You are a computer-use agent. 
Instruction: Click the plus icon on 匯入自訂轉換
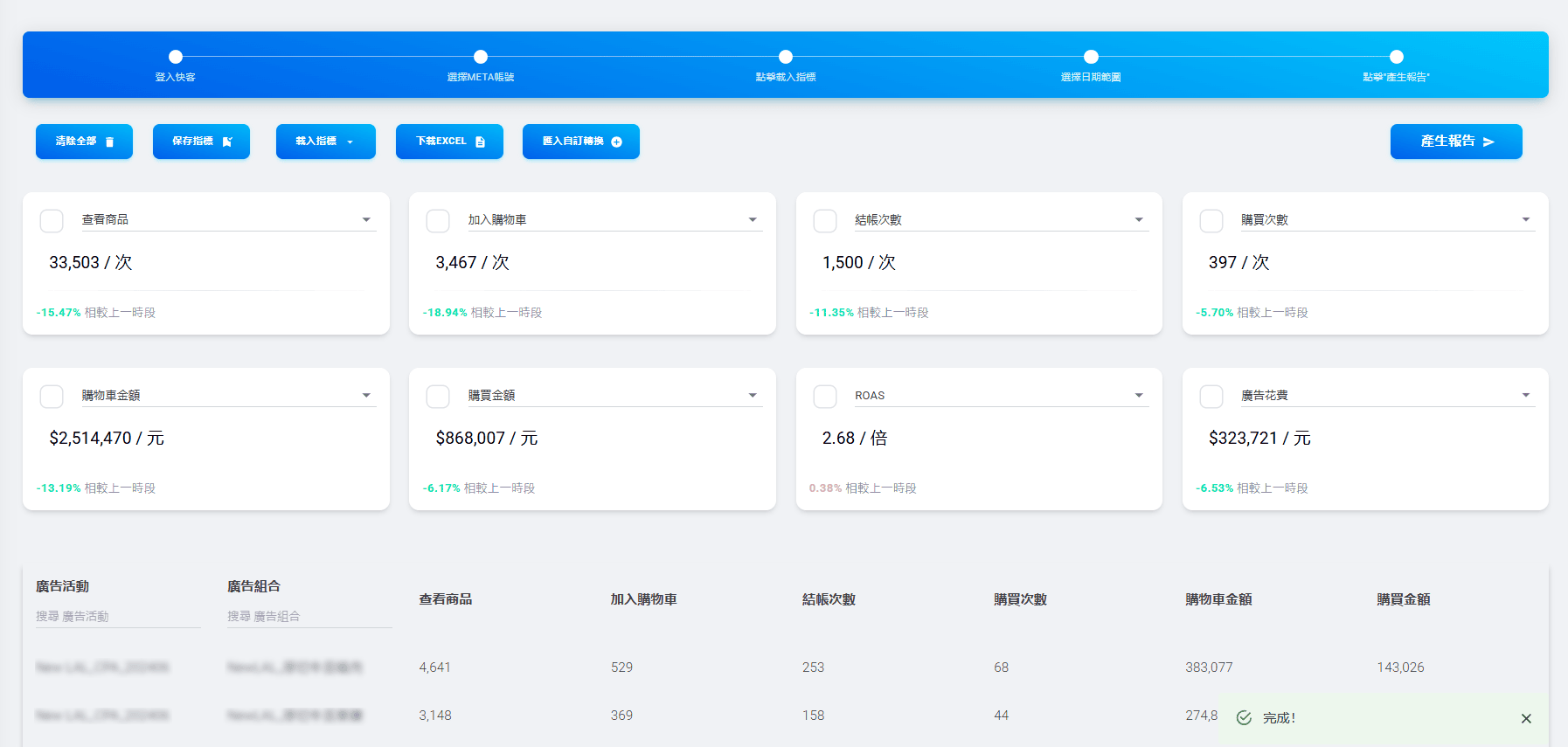(616, 142)
